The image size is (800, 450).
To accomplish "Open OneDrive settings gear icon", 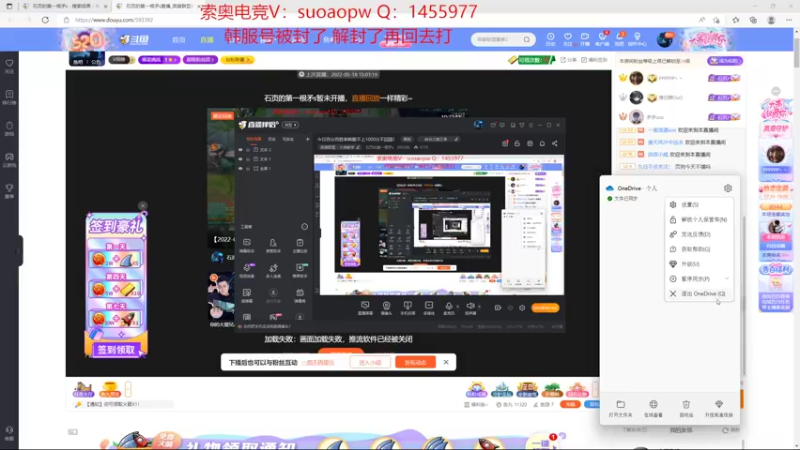I will 728,188.
